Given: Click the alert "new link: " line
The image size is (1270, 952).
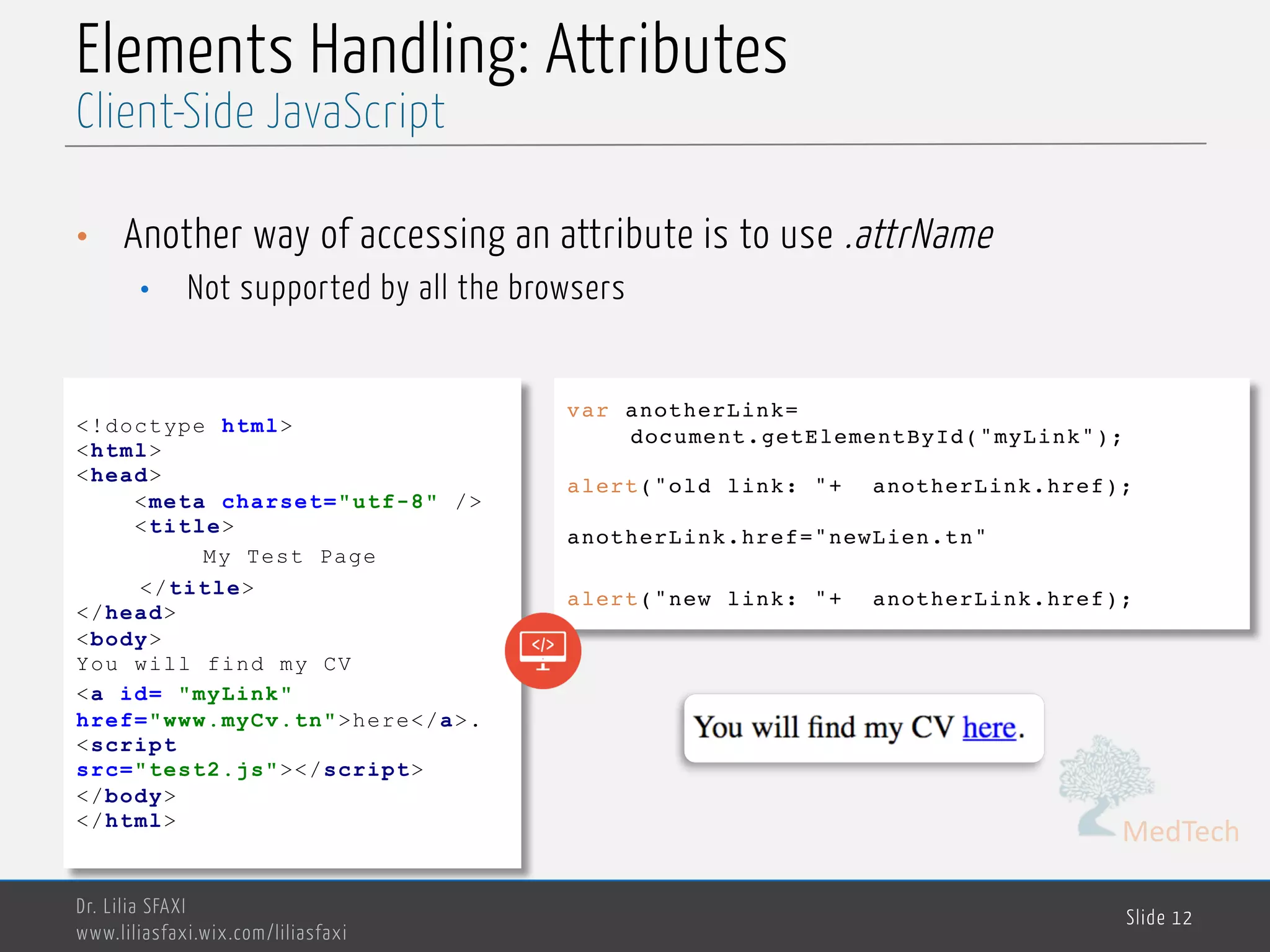Looking at the screenshot, I should coord(850,599).
